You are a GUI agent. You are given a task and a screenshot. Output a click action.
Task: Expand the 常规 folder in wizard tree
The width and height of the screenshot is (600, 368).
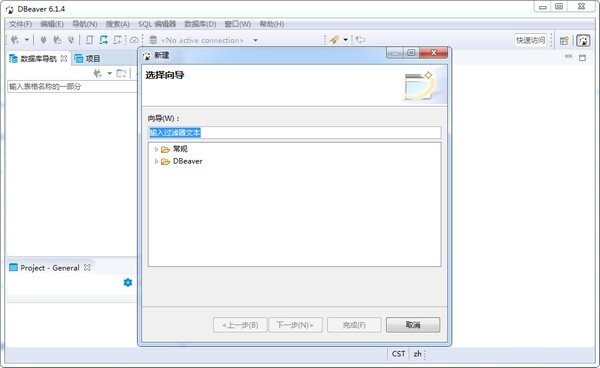(x=156, y=149)
